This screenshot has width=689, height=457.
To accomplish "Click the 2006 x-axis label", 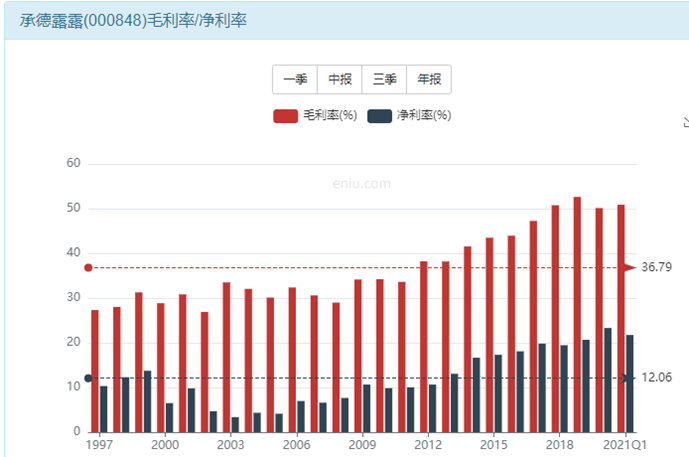I will [x=296, y=445].
